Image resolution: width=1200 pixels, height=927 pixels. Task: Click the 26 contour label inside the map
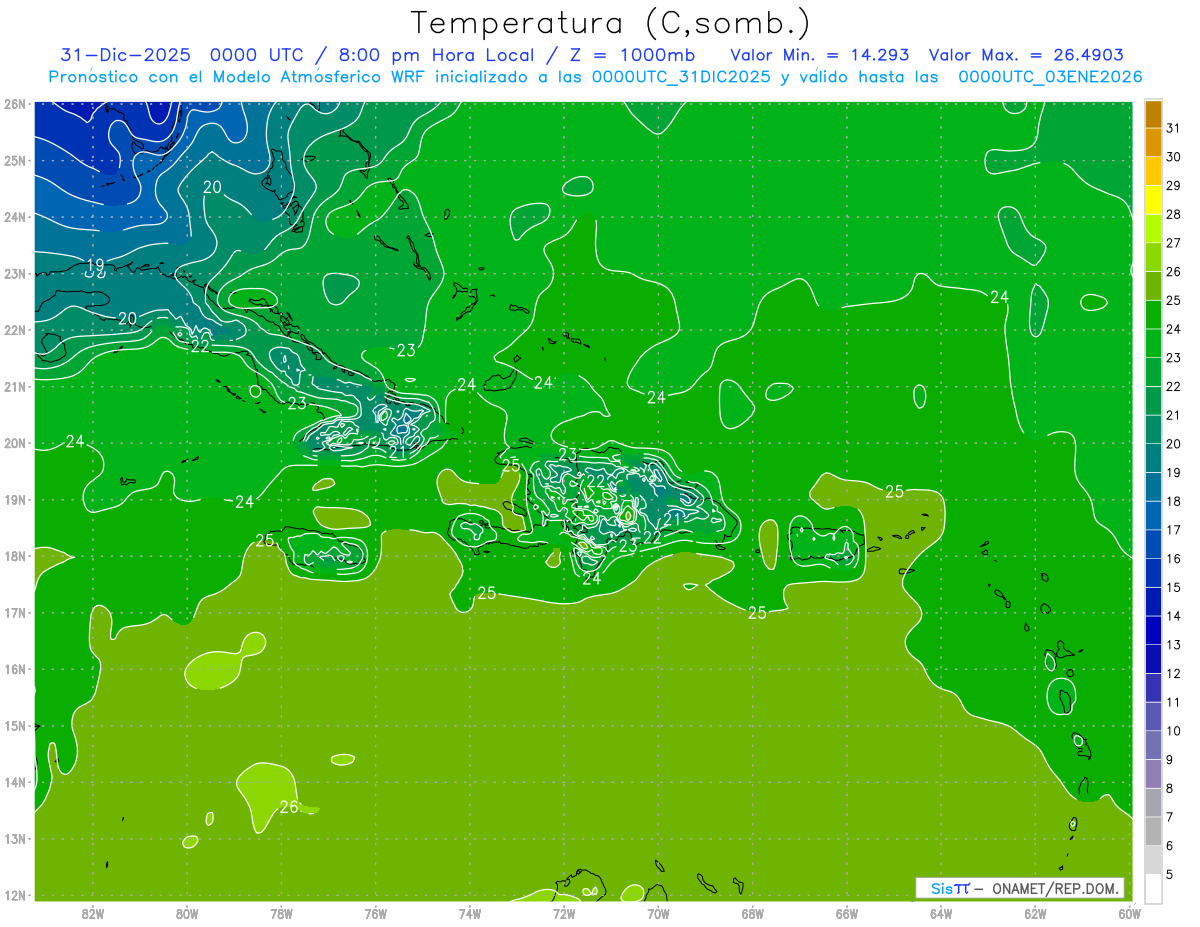click(289, 807)
